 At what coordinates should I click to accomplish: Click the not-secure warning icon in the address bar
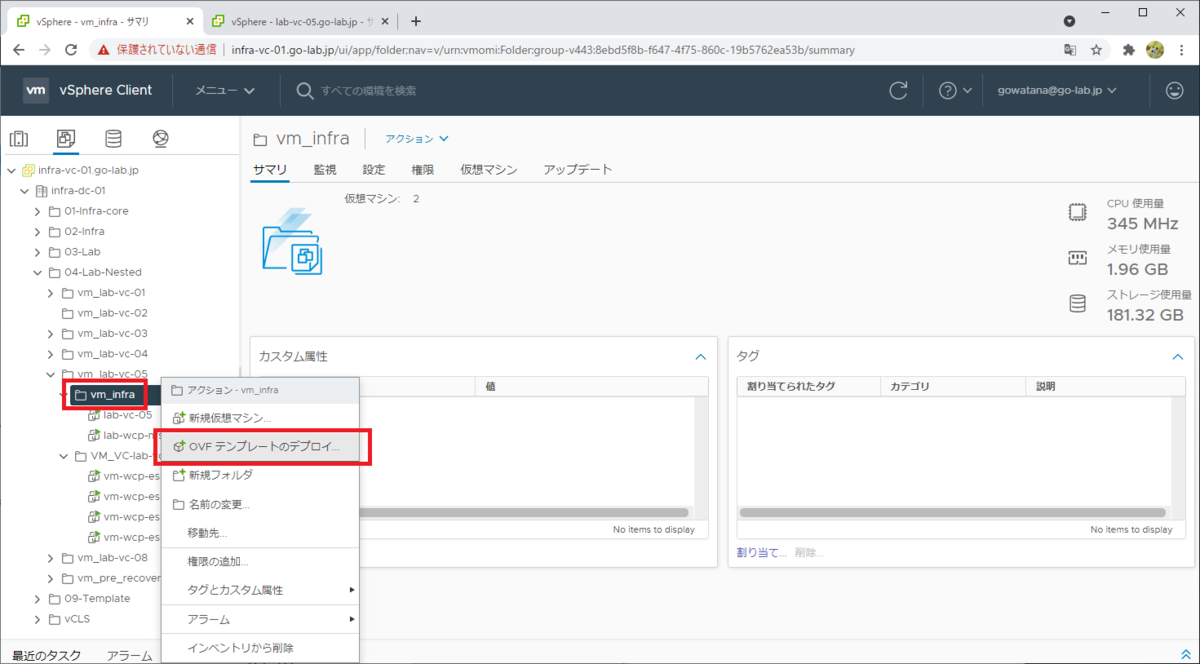point(103,49)
